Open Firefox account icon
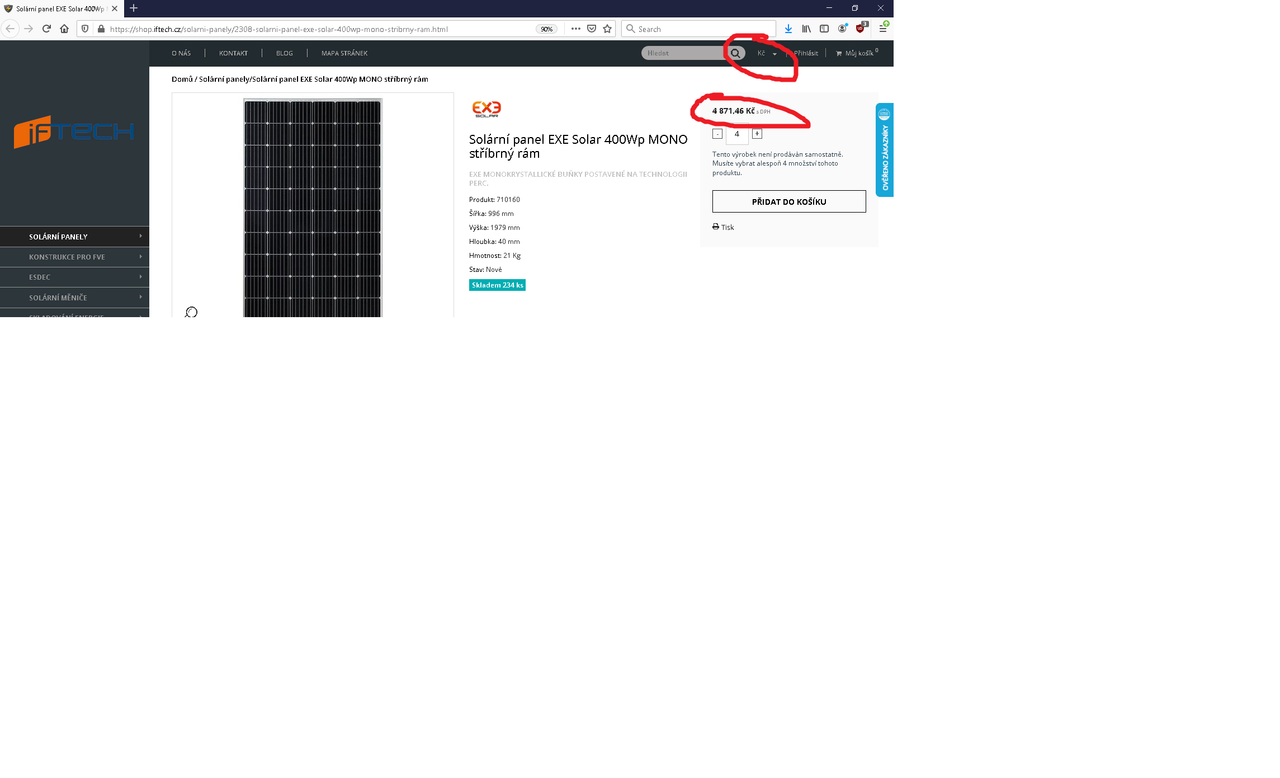Image resolution: width=1280 pixels, height=778 pixels. pyautogui.click(x=842, y=29)
